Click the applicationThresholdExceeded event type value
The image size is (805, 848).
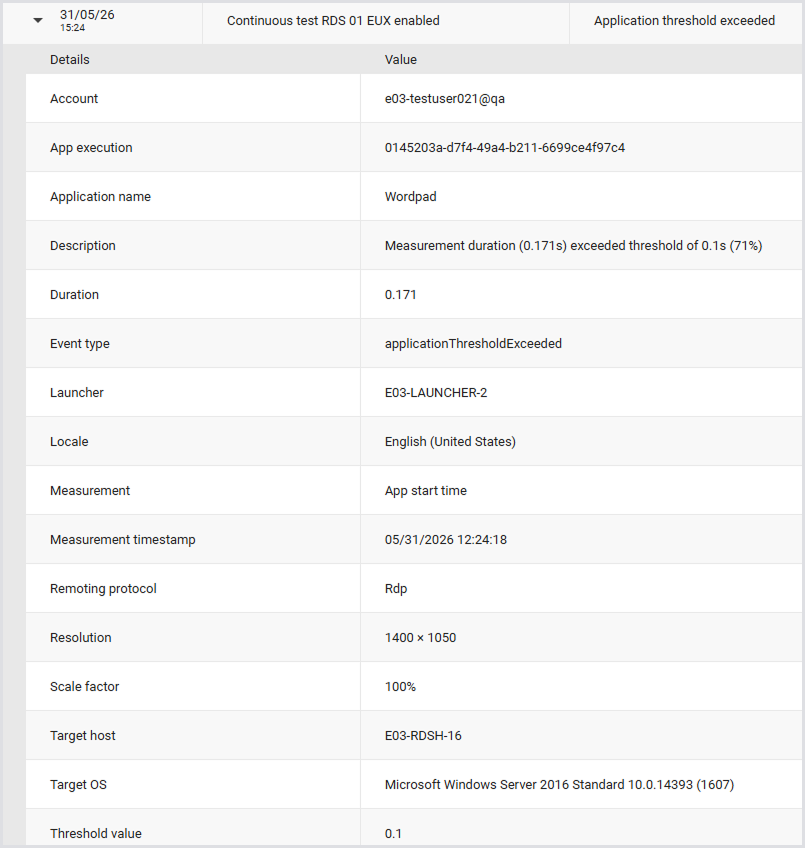[473, 343]
